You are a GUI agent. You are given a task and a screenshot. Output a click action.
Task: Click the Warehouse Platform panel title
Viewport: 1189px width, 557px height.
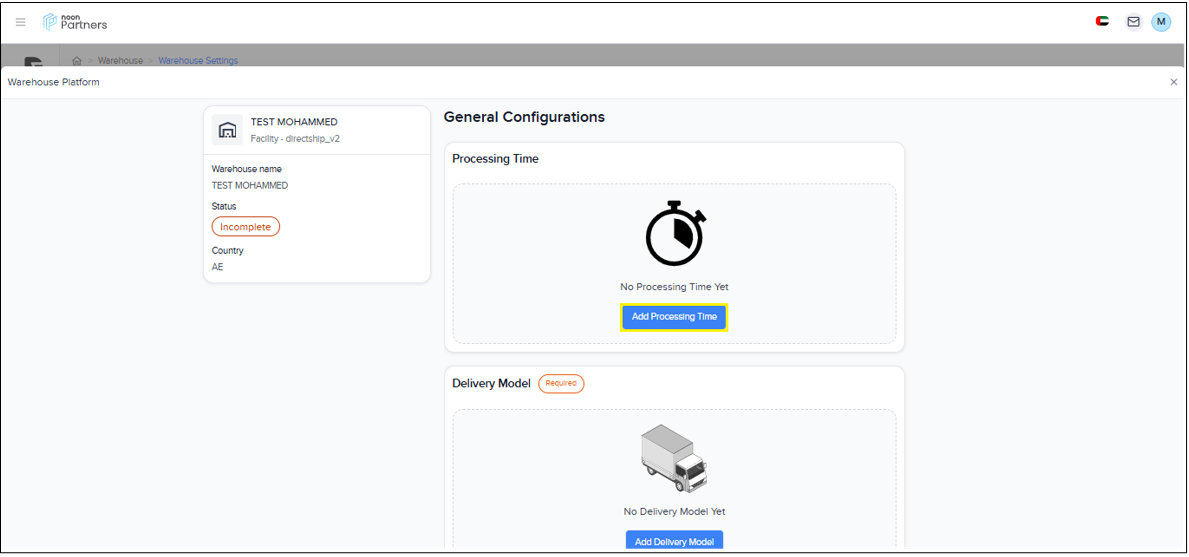pos(54,82)
